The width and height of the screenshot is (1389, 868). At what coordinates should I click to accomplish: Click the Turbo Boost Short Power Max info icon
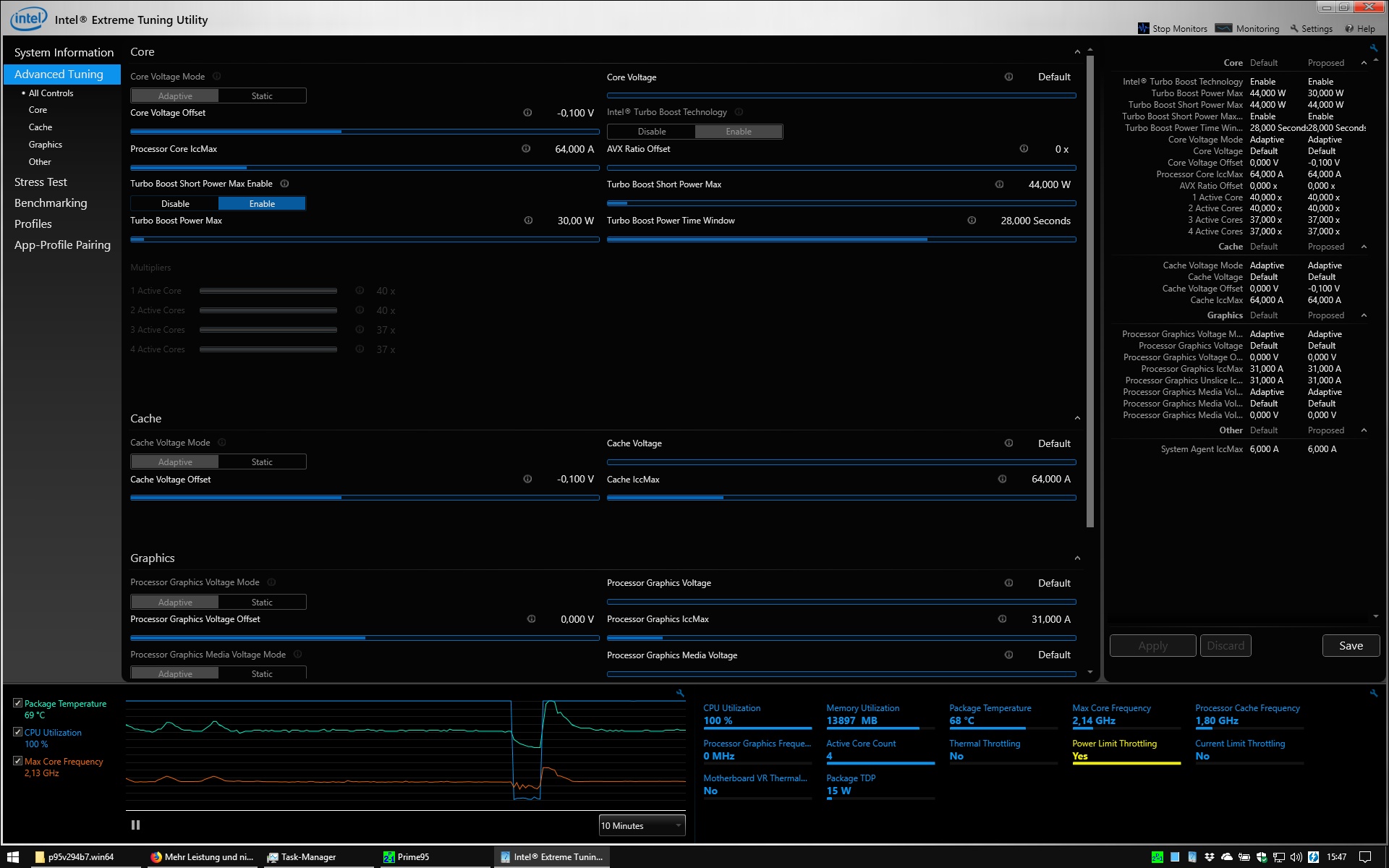click(999, 184)
